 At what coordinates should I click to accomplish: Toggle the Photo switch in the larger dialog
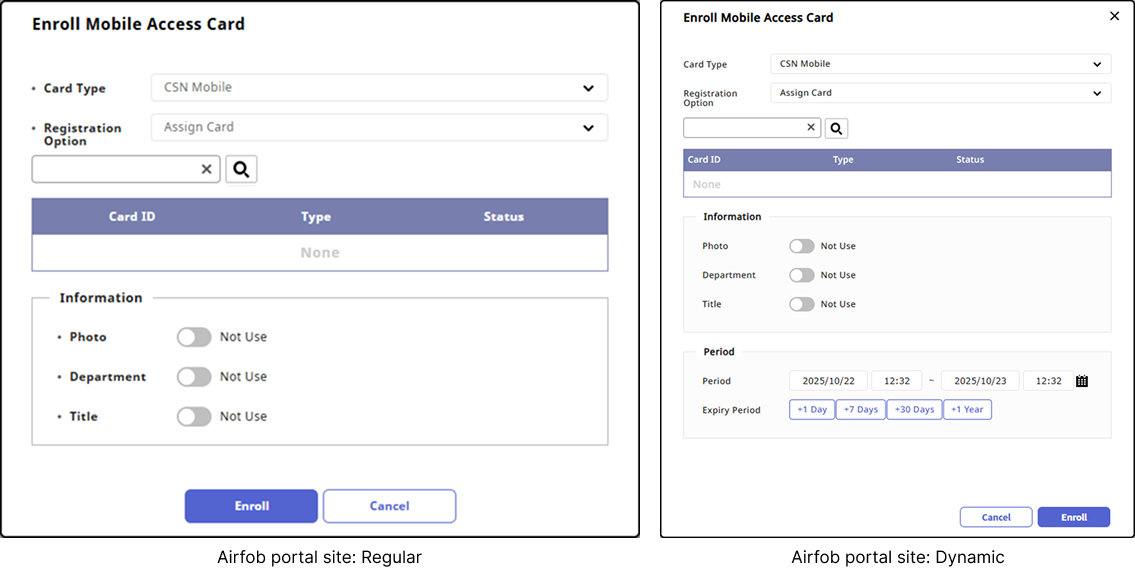click(x=194, y=338)
